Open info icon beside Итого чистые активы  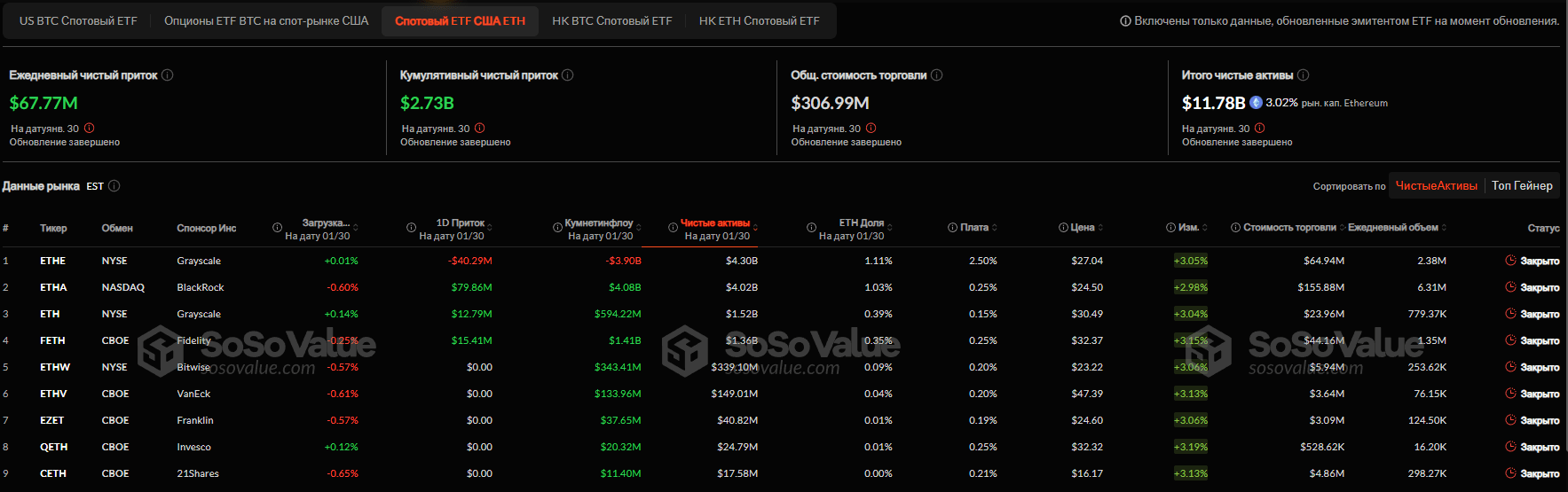pos(1304,75)
